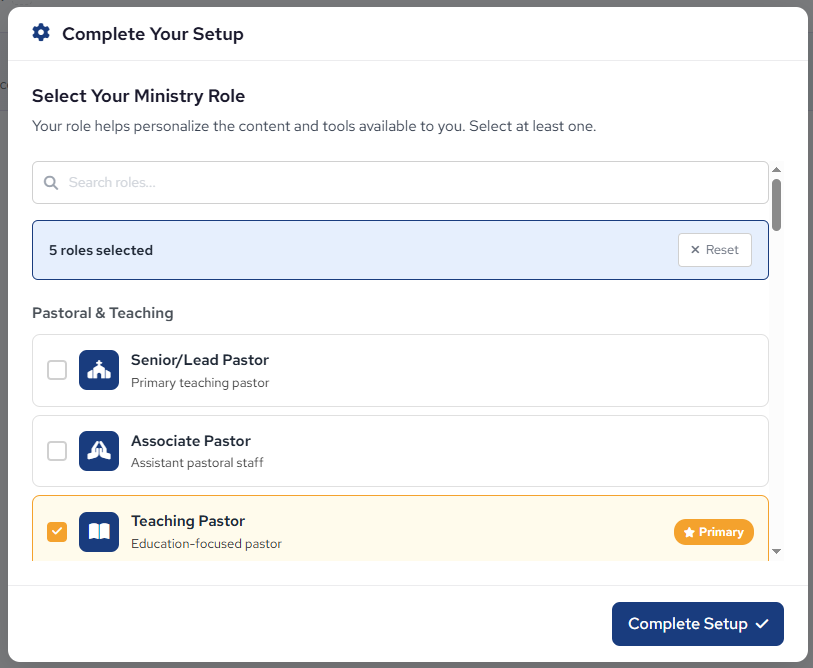
Task: Focus the Search roles input field
Action: (x=400, y=183)
